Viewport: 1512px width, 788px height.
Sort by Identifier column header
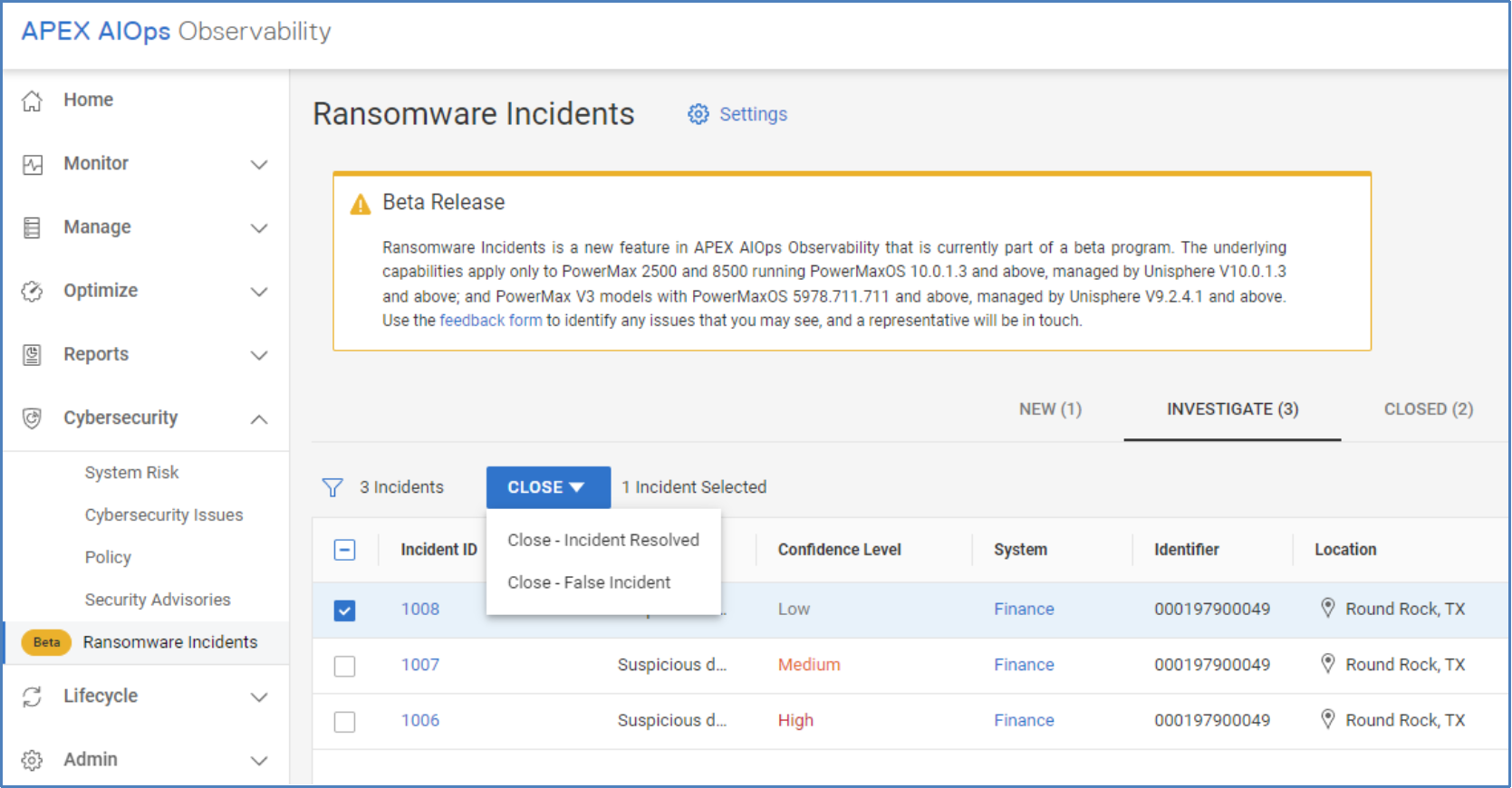coord(1186,550)
